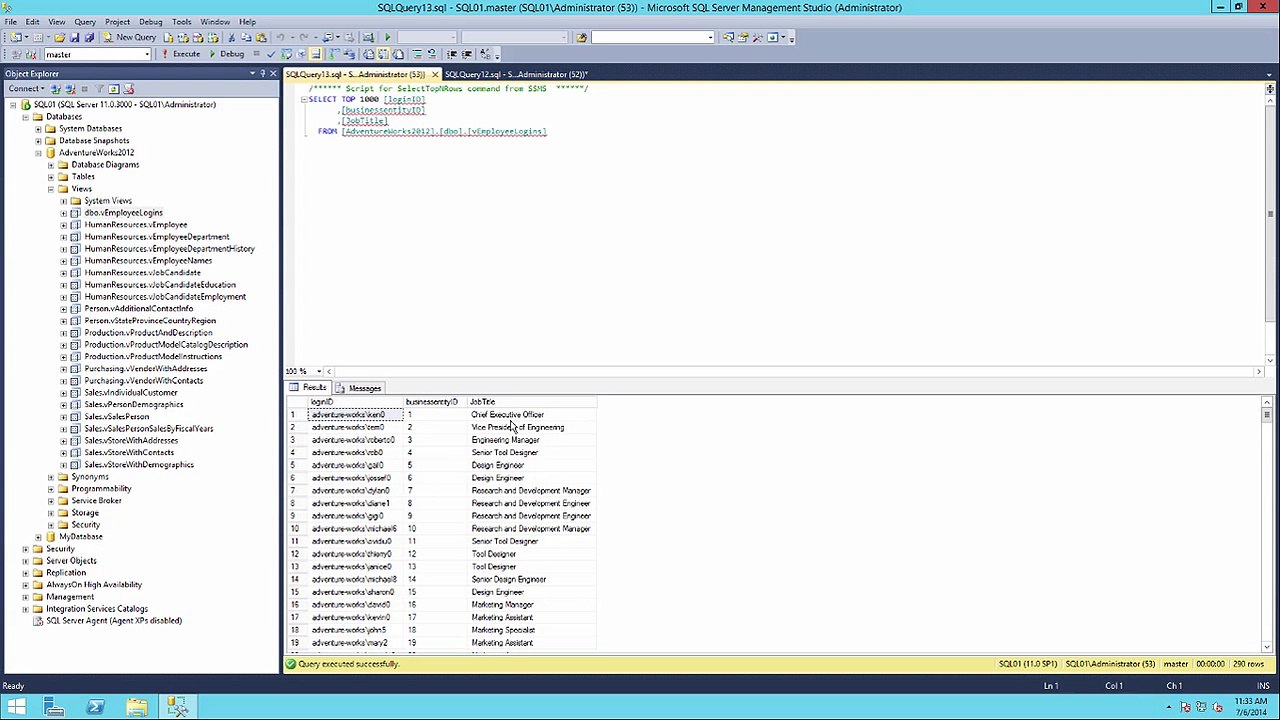Screen dimensions: 1280x720
Task: Click Display Estimated Execution Plan icon
Action: pyautogui.click(x=286, y=54)
